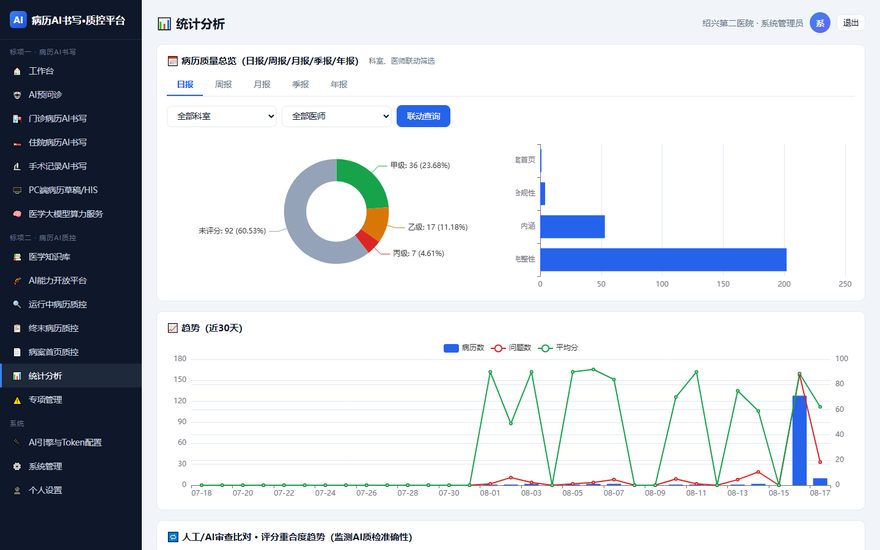Click the calendar icon beside 病历质量总览
This screenshot has height=550, width=880.
click(173, 61)
